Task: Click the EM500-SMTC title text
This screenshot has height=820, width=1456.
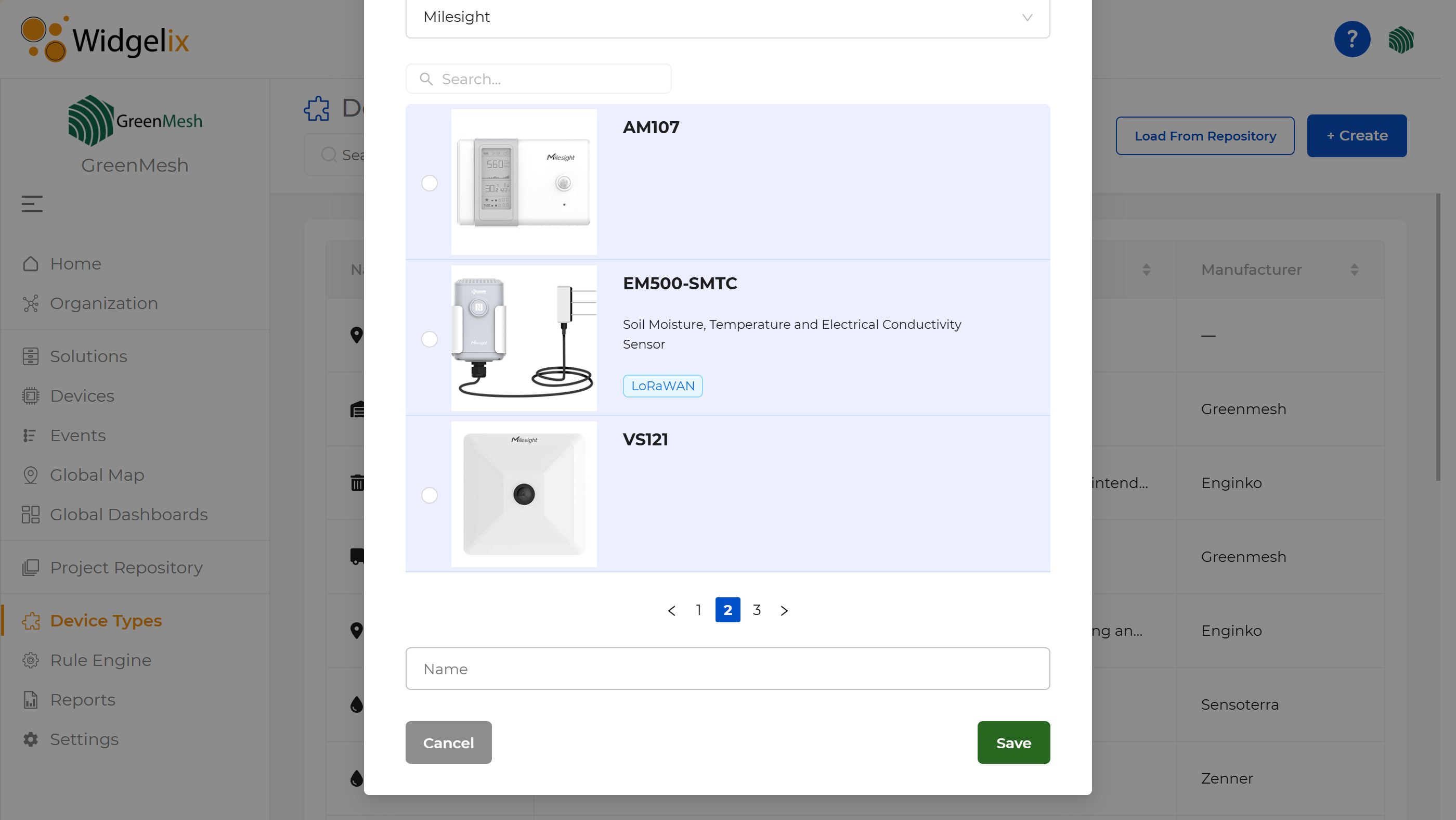Action: (x=680, y=284)
